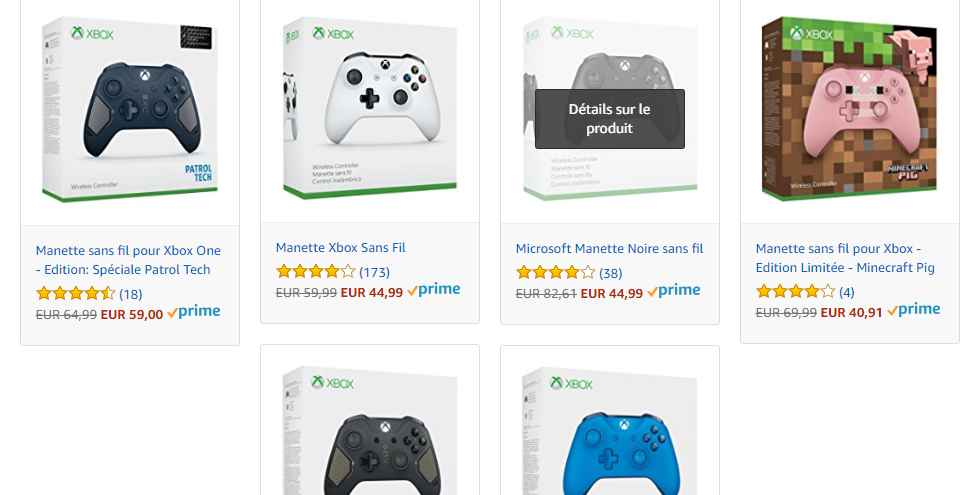Viewport: 963px width, 495px height.
Task: Click star rating of Manette Xbox Sans Fil
Action: (316, 271)
